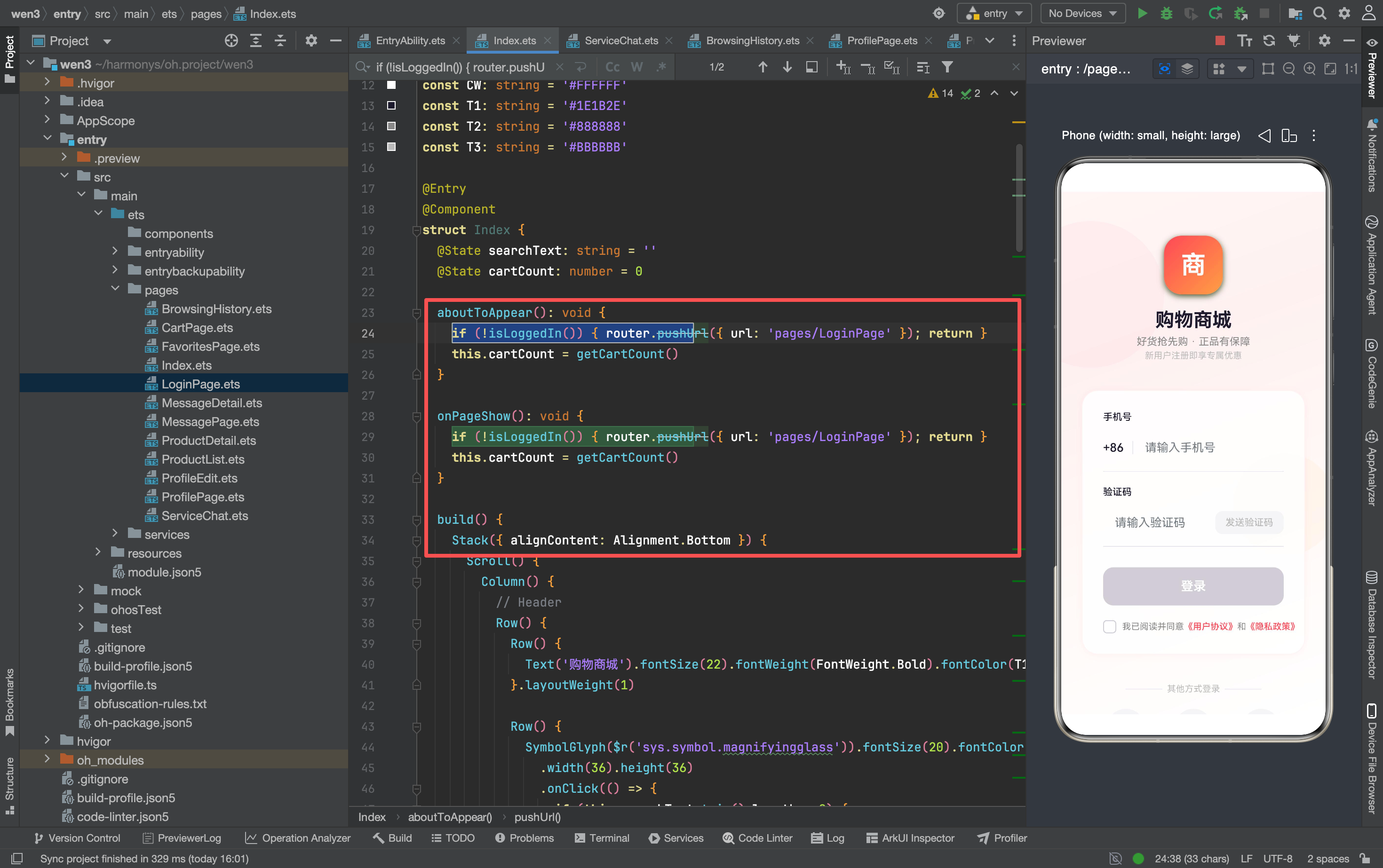Screen dimensions: 1383x868
Task: Click the color swatch for #FFFFFF on line 12
Action: click(x=391, y=85)
